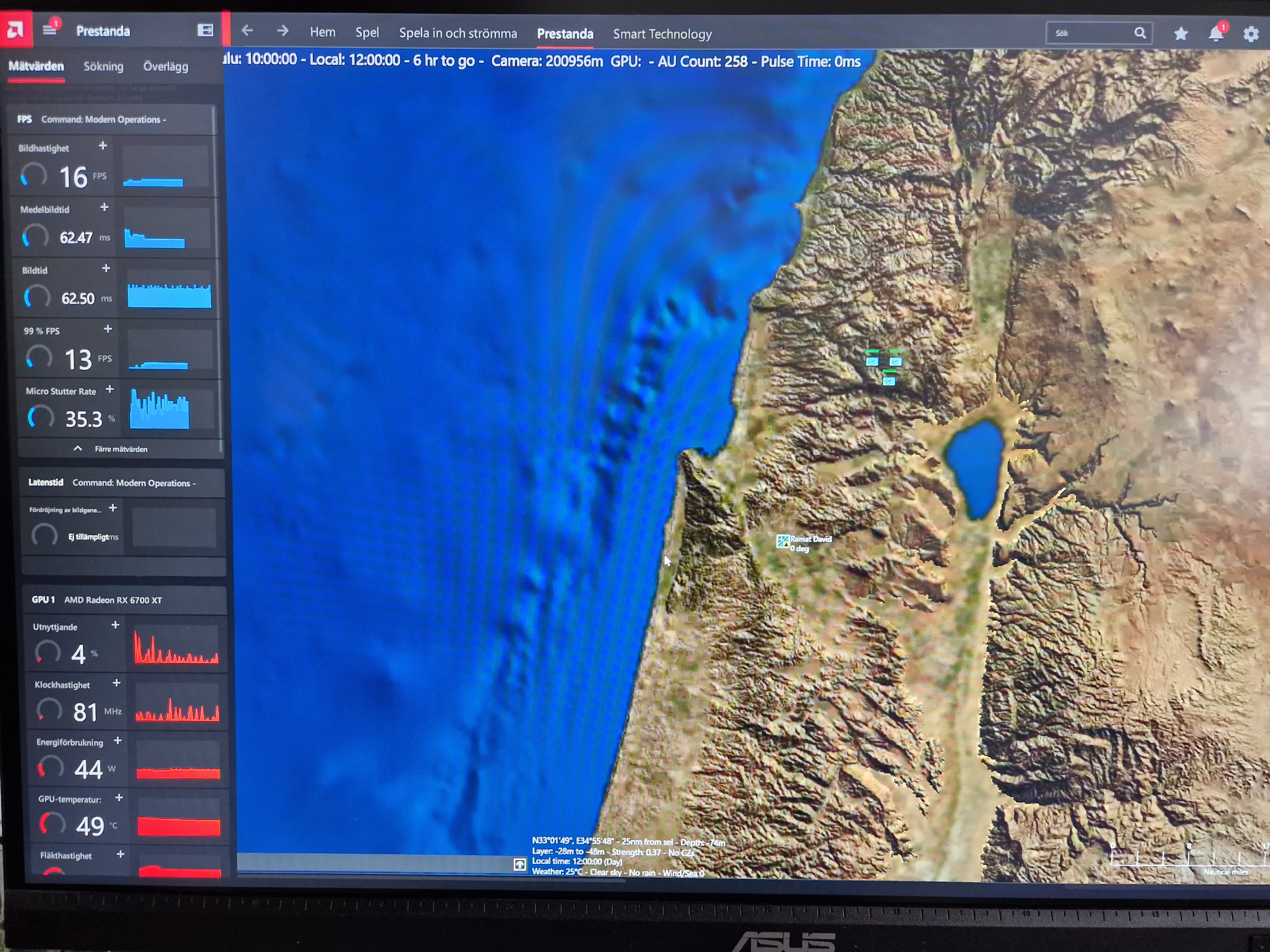Switch to the Sökning tab
Screen dimensions: 1270x952
[x=103, y=67]
